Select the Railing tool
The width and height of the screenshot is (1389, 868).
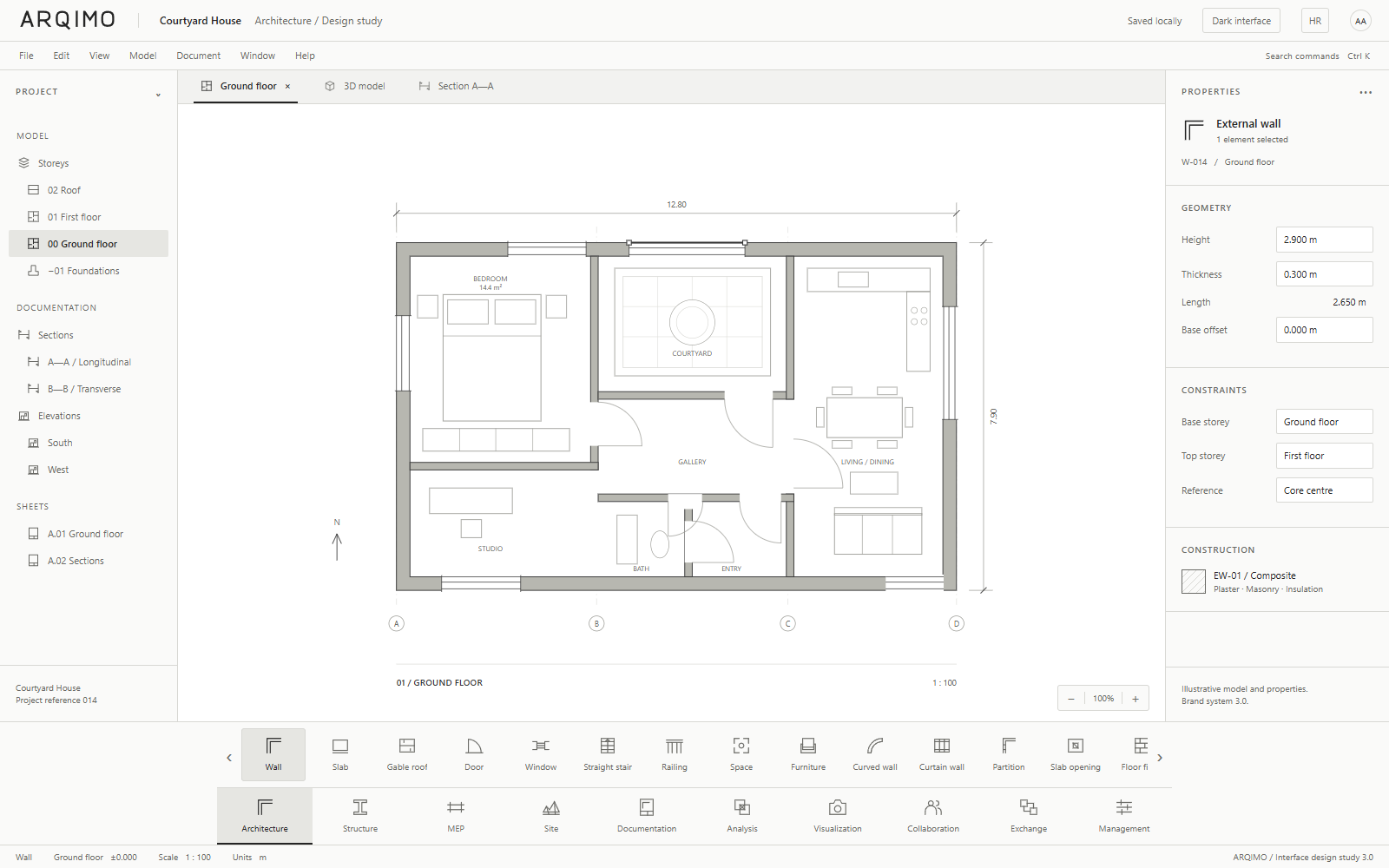click(675, 754)
